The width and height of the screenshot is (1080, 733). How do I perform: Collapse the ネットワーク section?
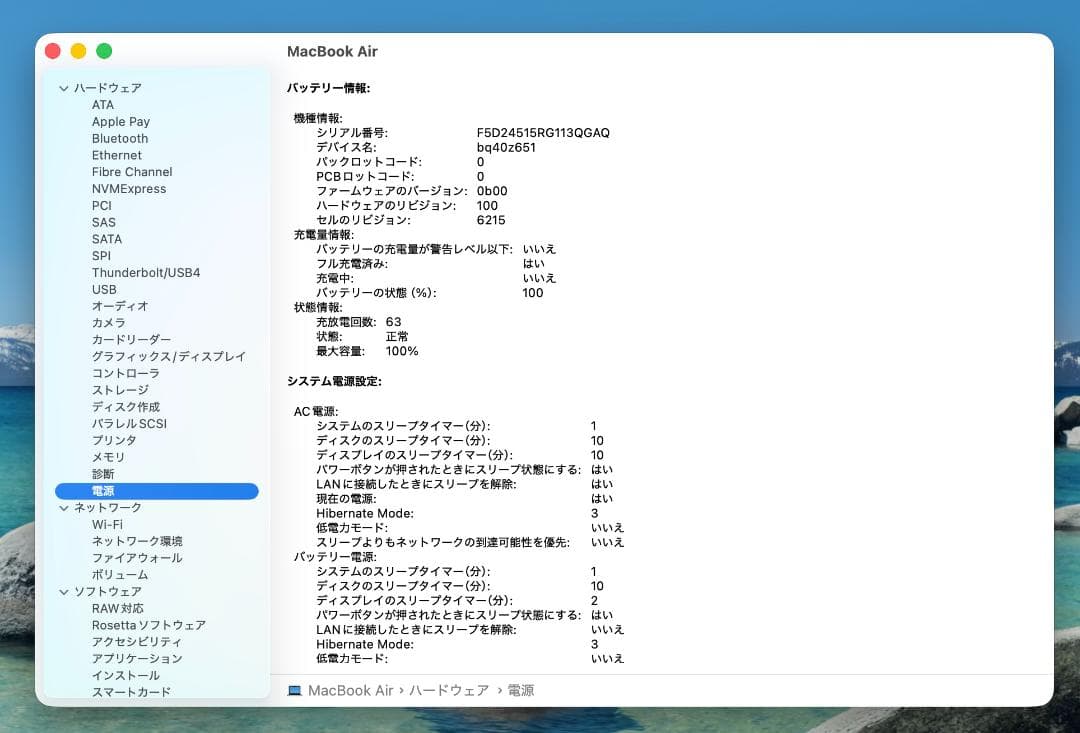tap(64, 507)
